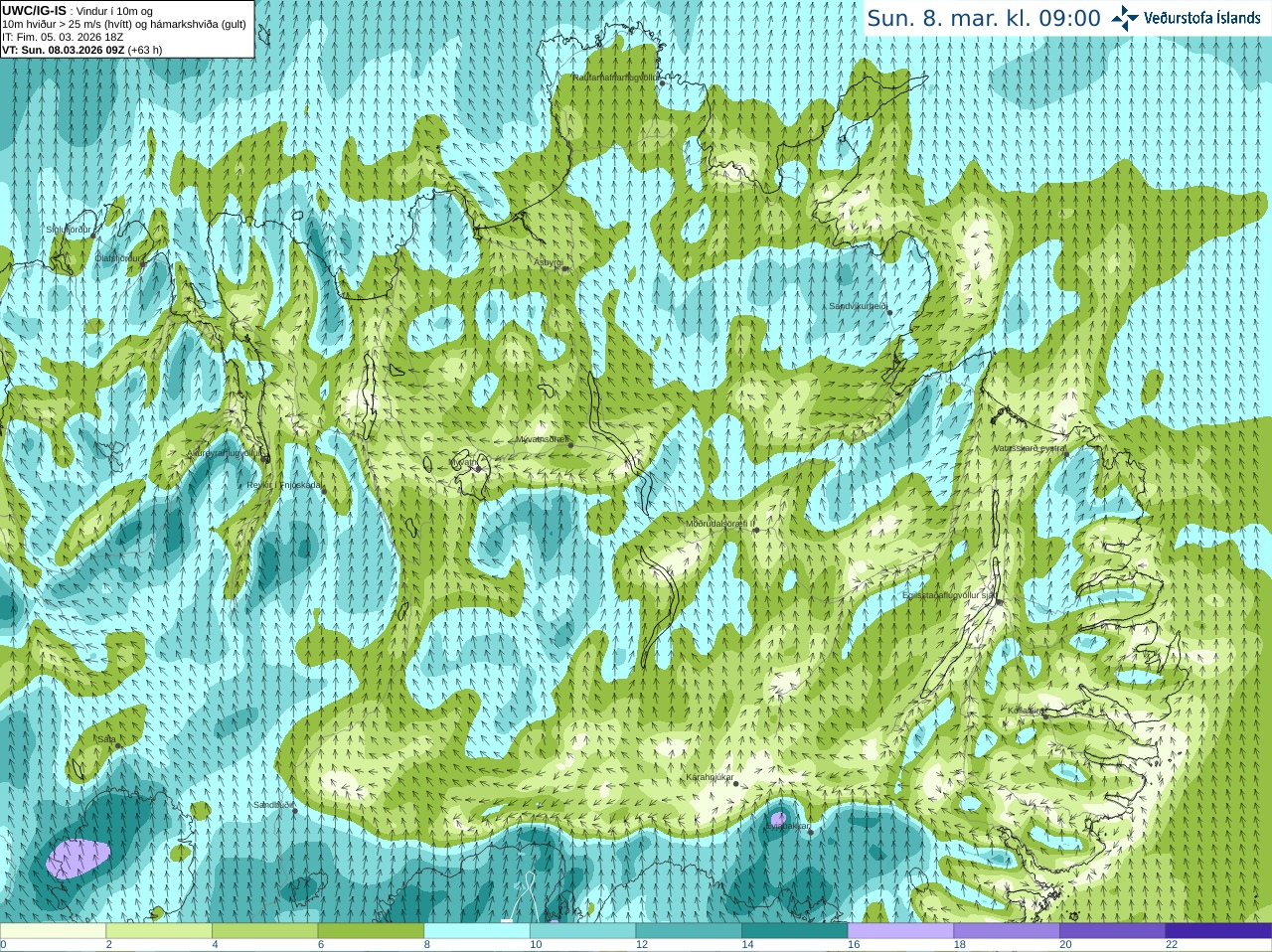Select the 6–8 m/s olive green legend swatch
Viewport: 1272px width, 952px height.
click(x=371, y=931)
